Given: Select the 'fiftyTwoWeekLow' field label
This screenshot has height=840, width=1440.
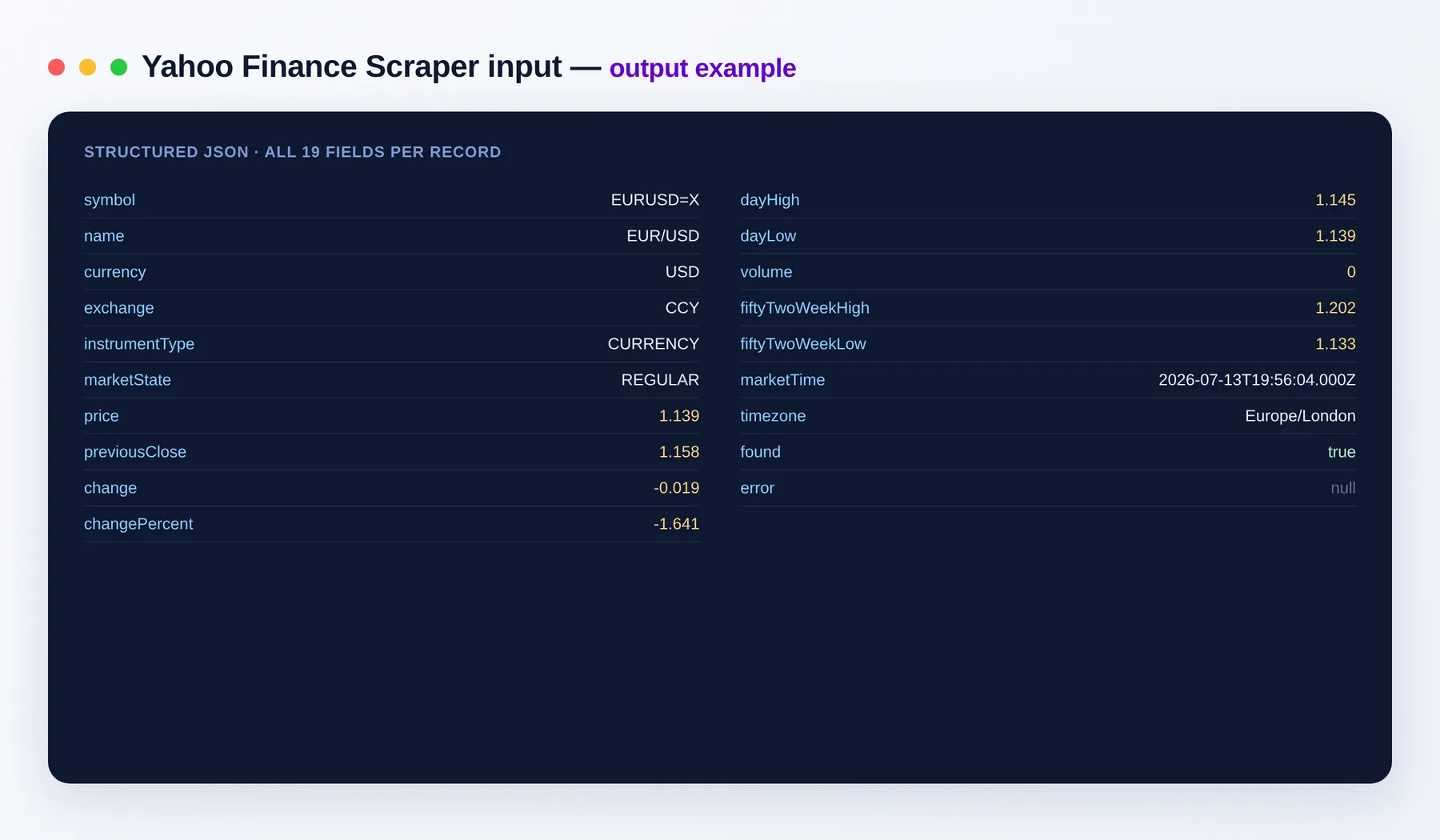Looking at the screenshot, I should 803,344.
